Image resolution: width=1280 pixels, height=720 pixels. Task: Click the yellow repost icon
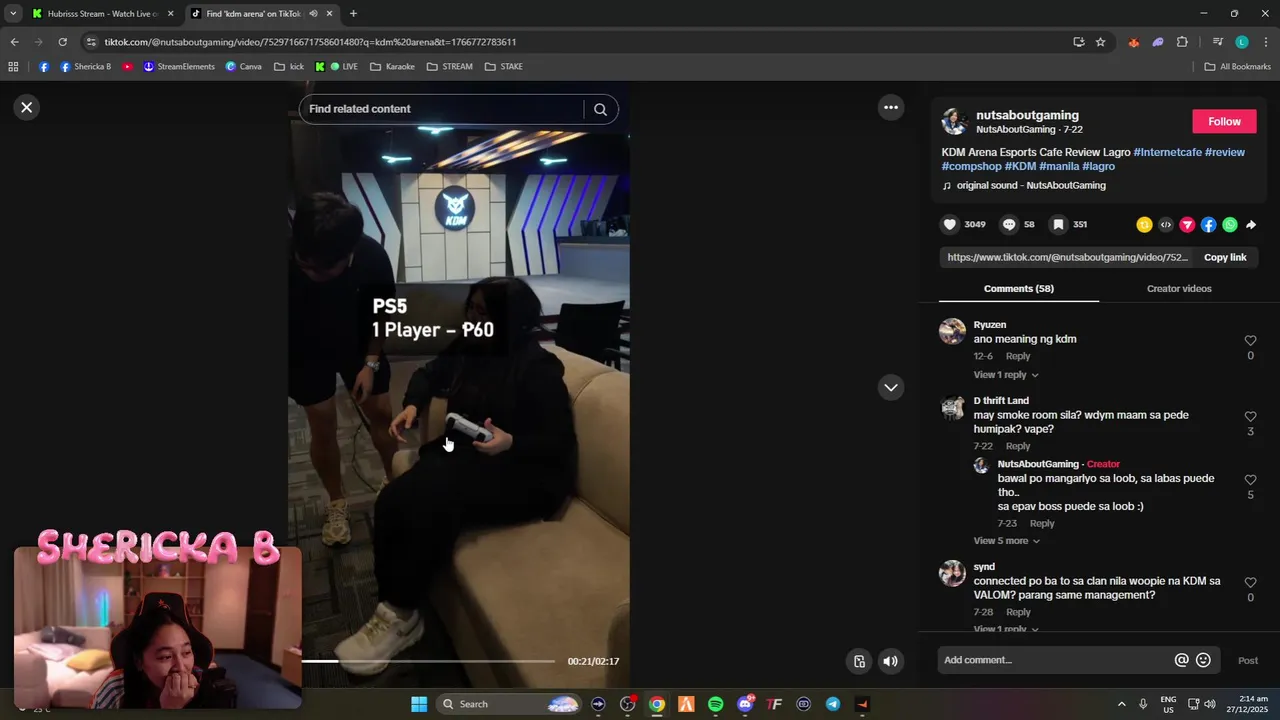[x=1144, y=225]
